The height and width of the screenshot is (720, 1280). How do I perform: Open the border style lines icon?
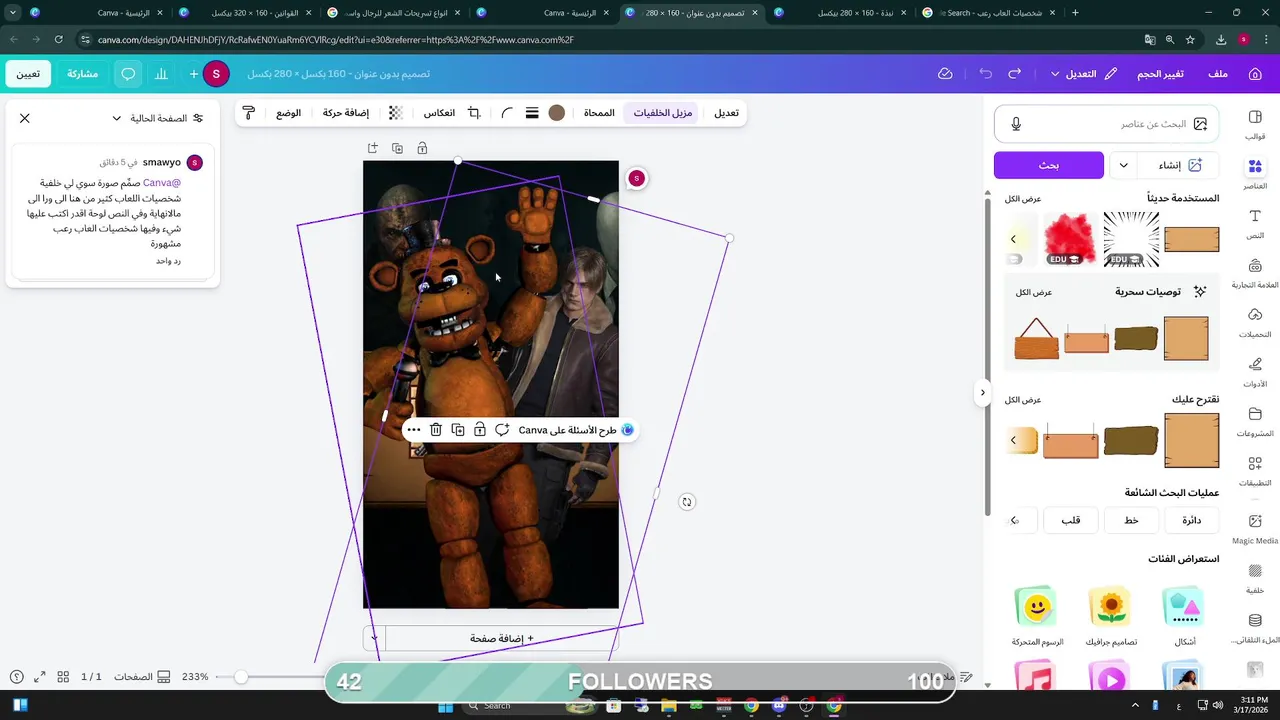pyautogui.click(x=532, y=113)
